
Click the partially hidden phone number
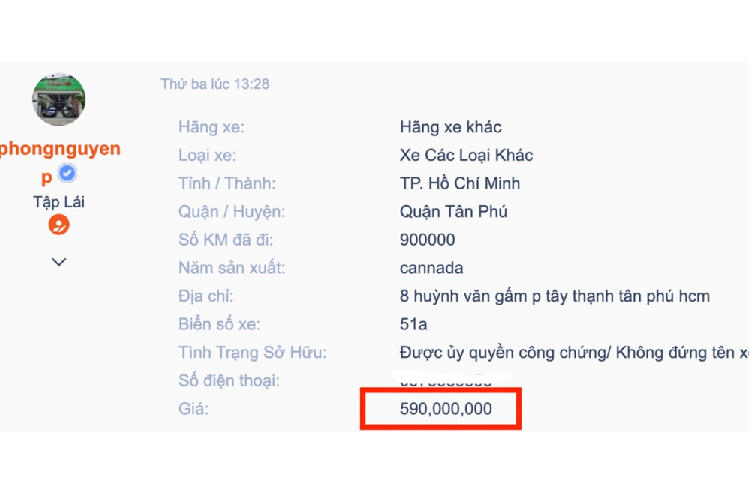(x=445, y=380)
